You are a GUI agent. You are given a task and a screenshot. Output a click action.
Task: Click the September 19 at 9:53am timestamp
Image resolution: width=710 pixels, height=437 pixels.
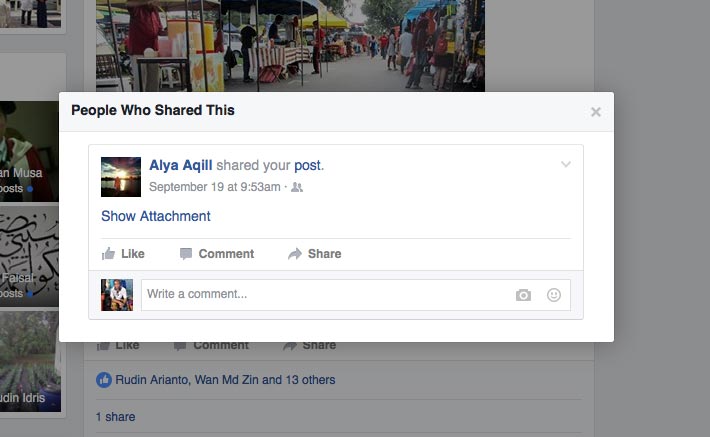click(x=214, y=187)
